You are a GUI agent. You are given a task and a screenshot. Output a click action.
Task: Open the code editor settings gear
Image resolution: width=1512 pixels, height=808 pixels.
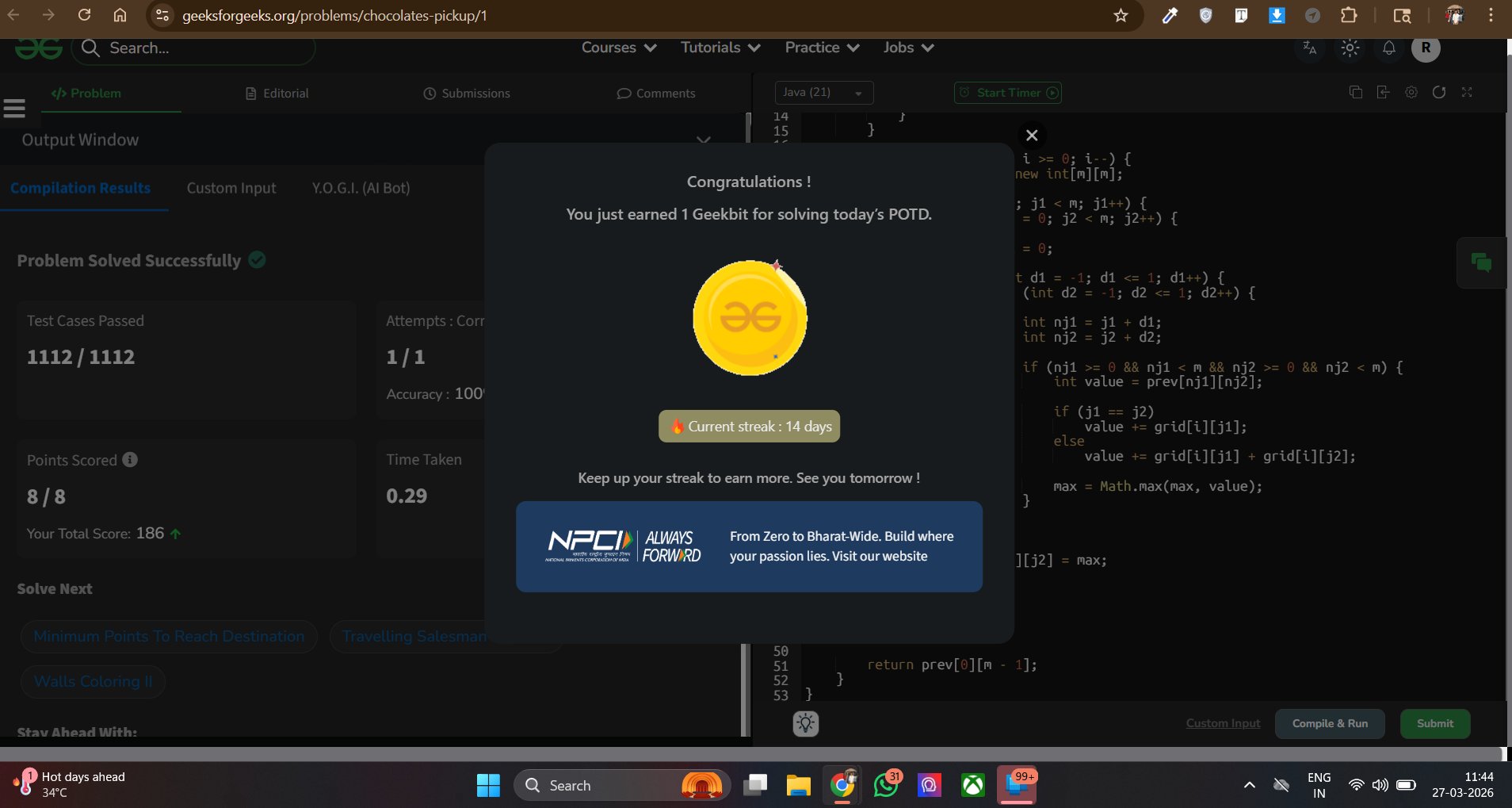1411,93
